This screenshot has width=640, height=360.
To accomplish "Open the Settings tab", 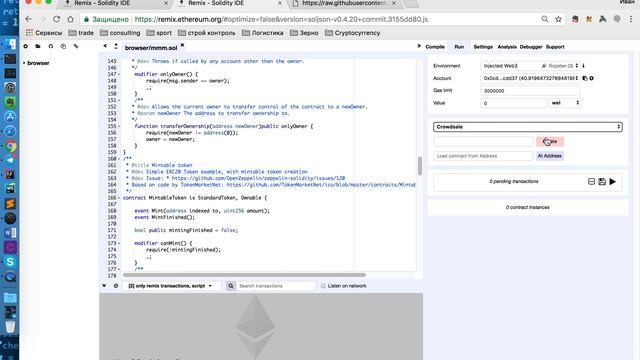I will [x=483, y=47].
